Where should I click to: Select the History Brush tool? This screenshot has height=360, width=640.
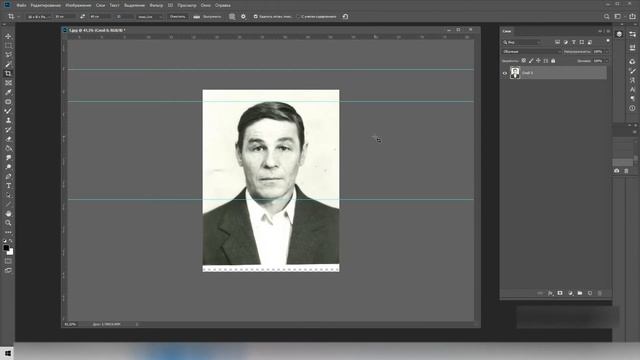tap(8, 130)
